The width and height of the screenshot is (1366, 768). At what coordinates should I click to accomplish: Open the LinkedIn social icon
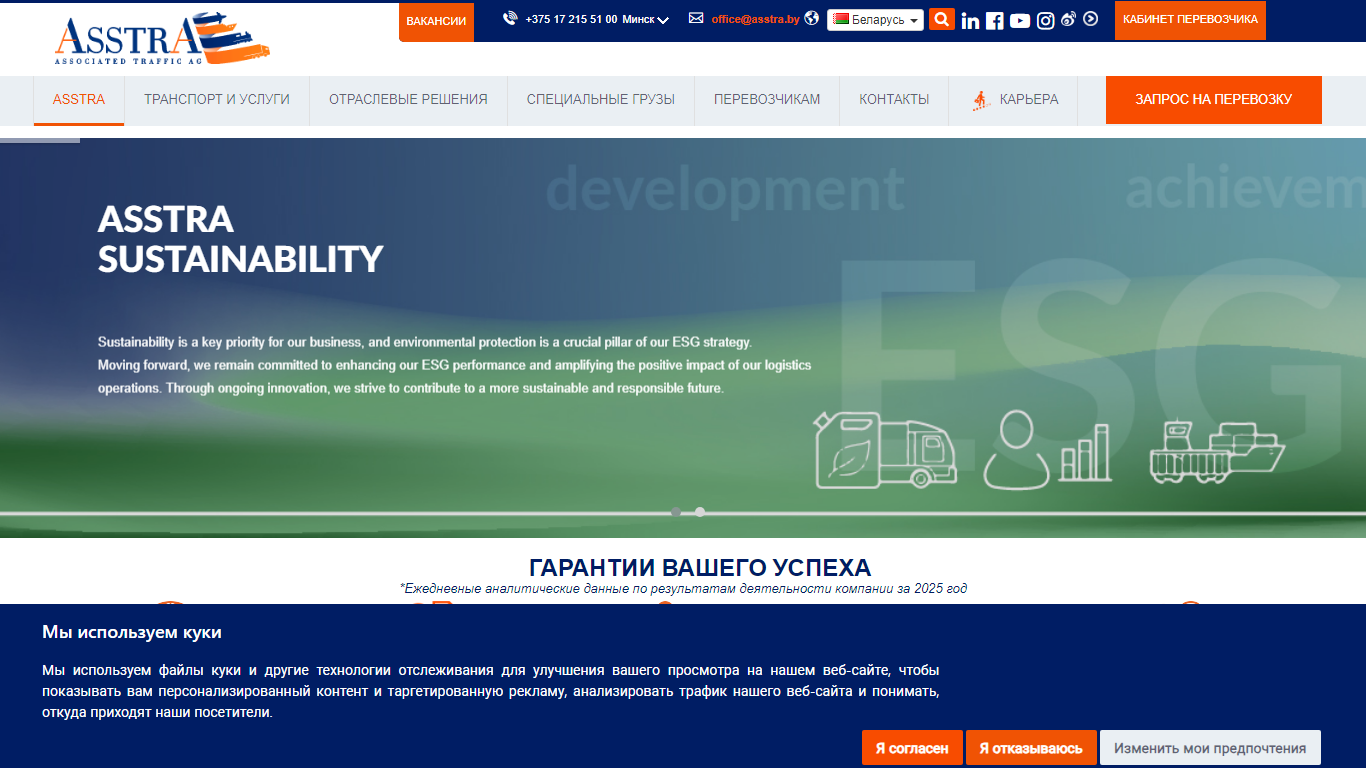pyautogui.click(x=970, y=20)
